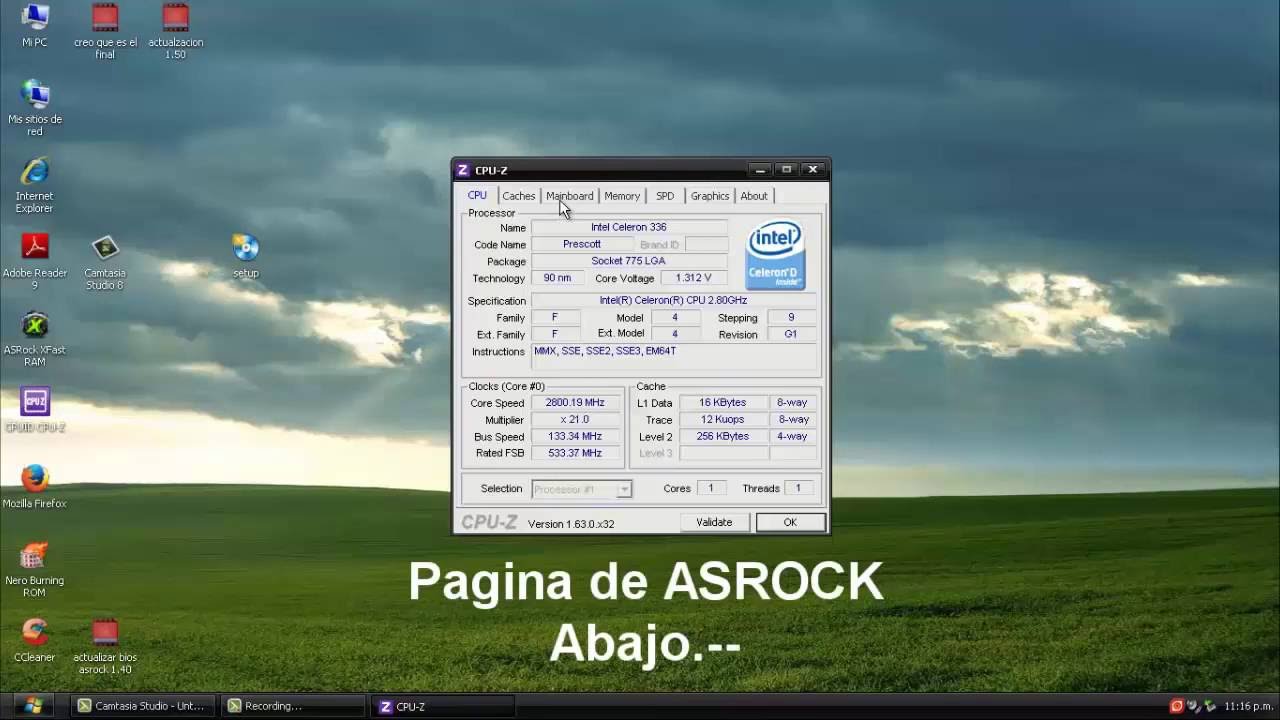This screenshot has height=720, width=1280.
Task: Open CCleaner desktop shortcut
Action: click(35, 640)
